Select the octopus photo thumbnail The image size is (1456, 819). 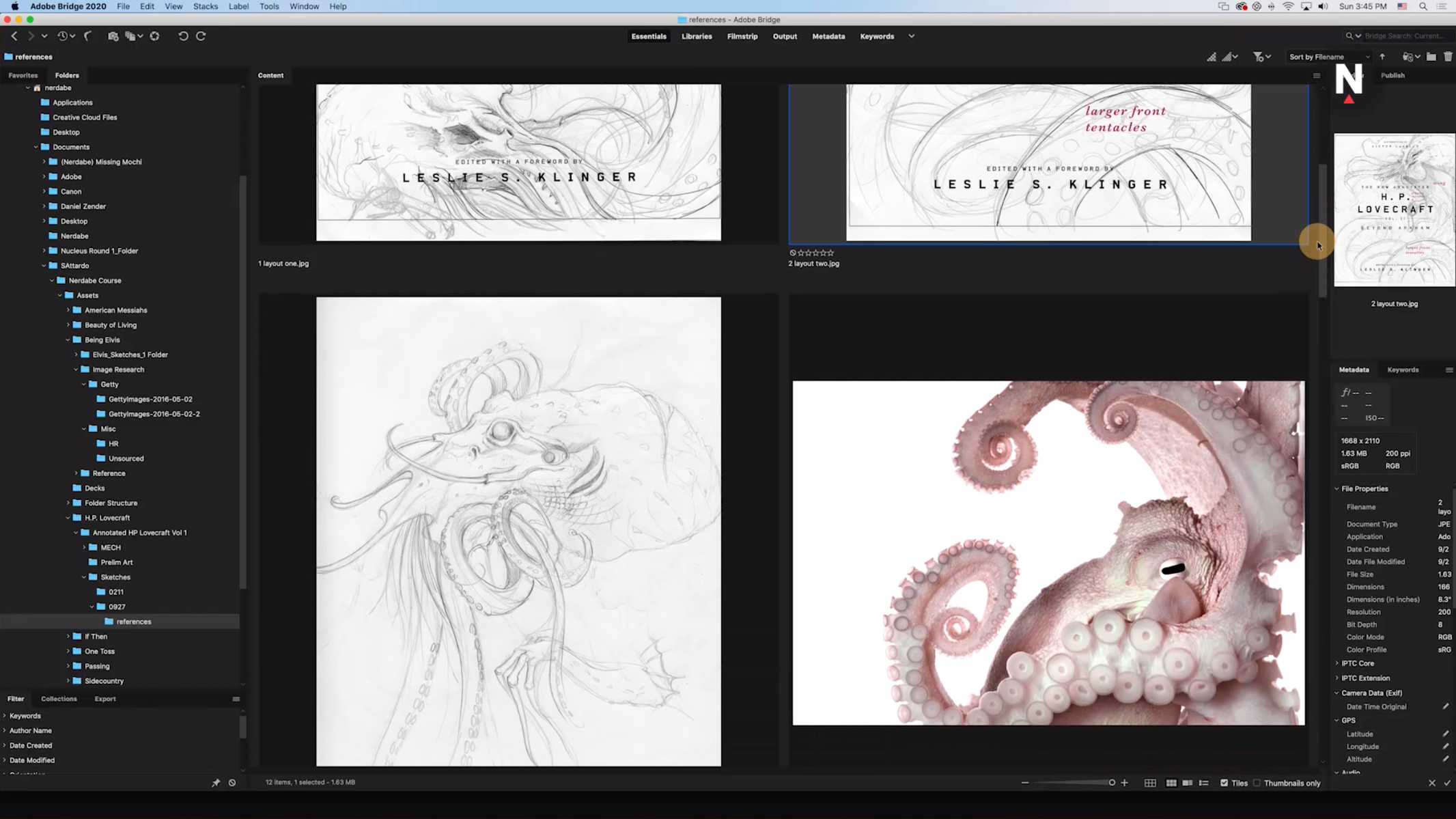click(1048, 553)
